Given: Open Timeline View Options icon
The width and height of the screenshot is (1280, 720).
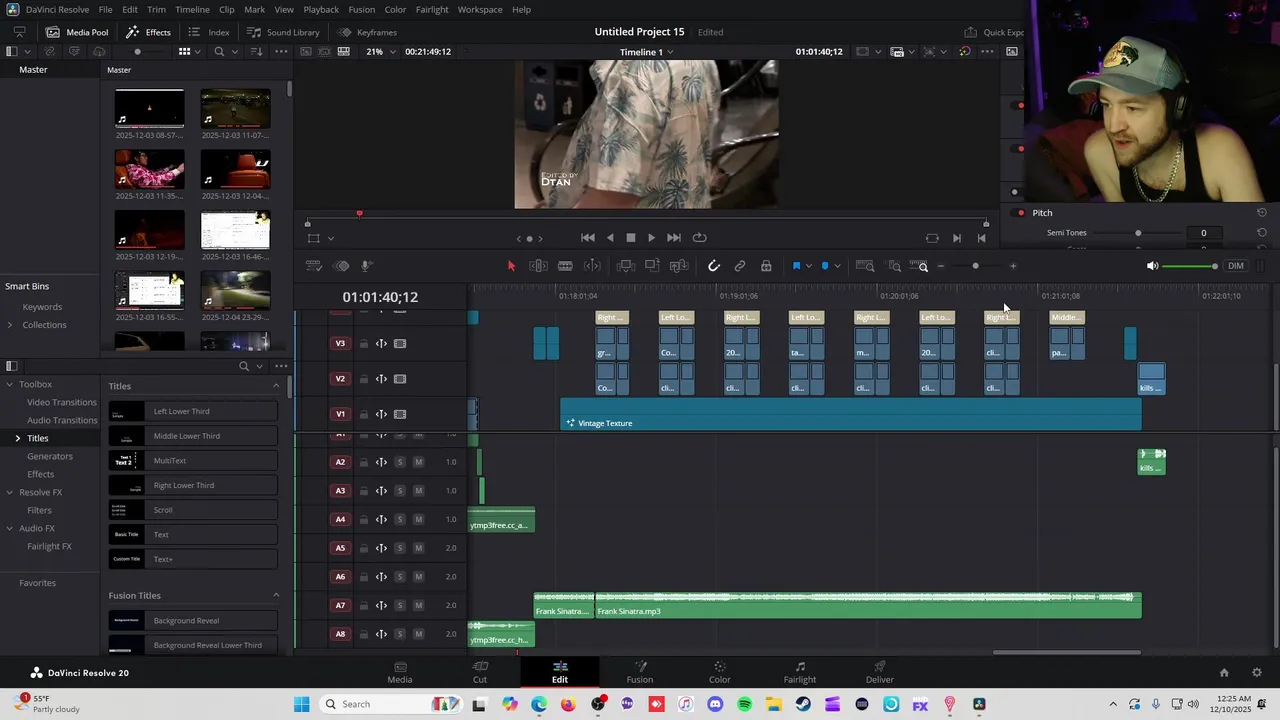Looking at the screenshot, I should tap(313, 266).
